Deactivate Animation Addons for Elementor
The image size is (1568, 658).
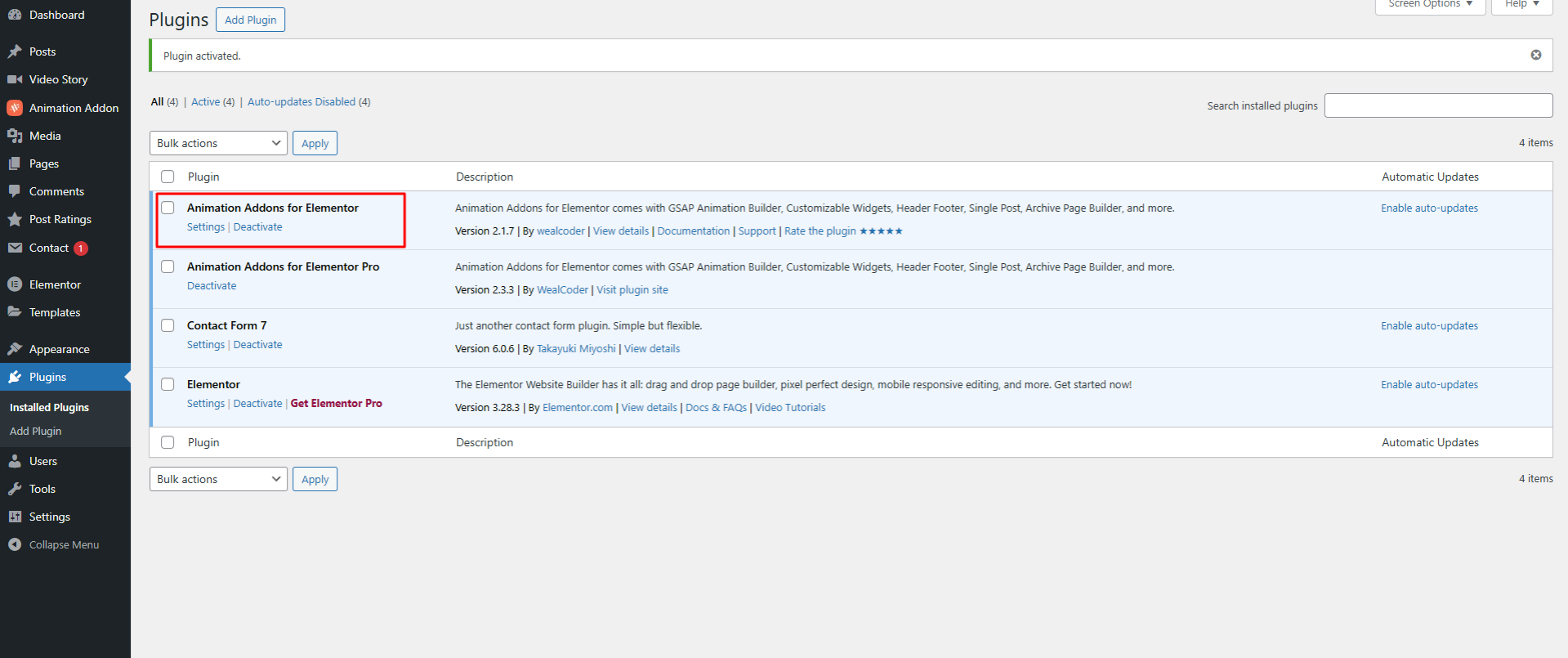pos(258,227)
